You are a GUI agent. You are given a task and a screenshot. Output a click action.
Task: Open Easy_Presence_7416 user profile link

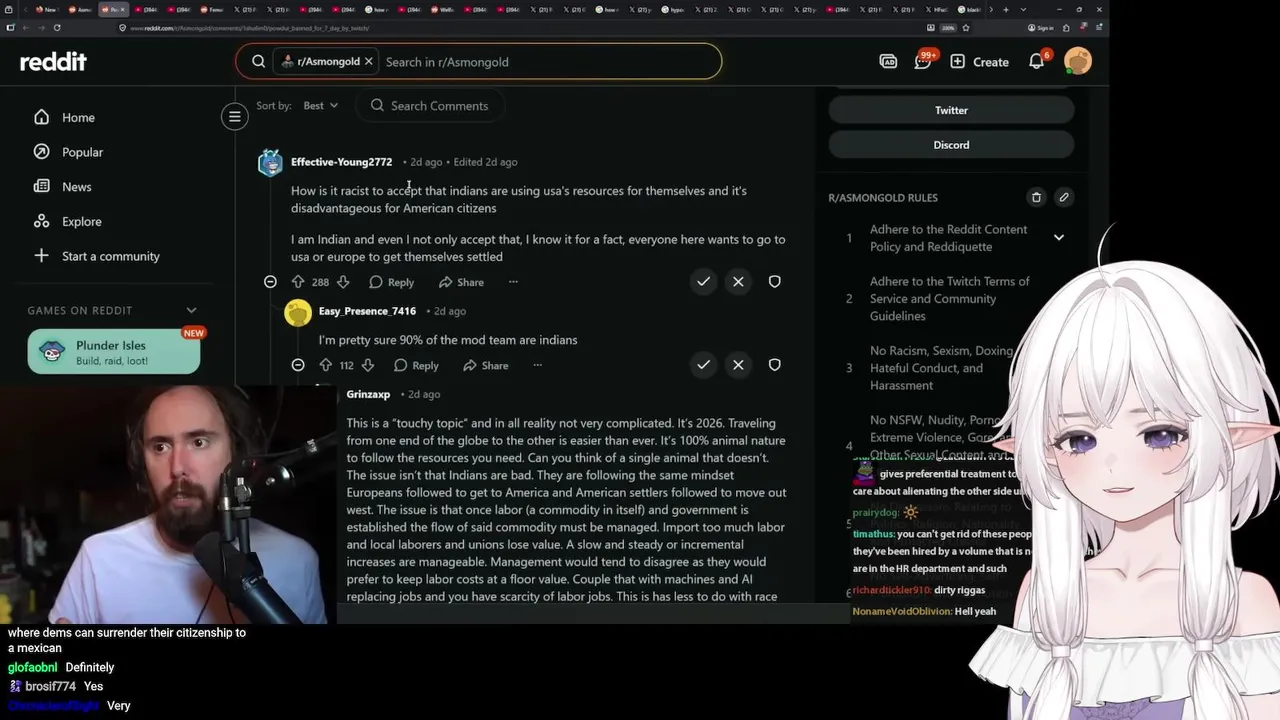click(367, 311)
